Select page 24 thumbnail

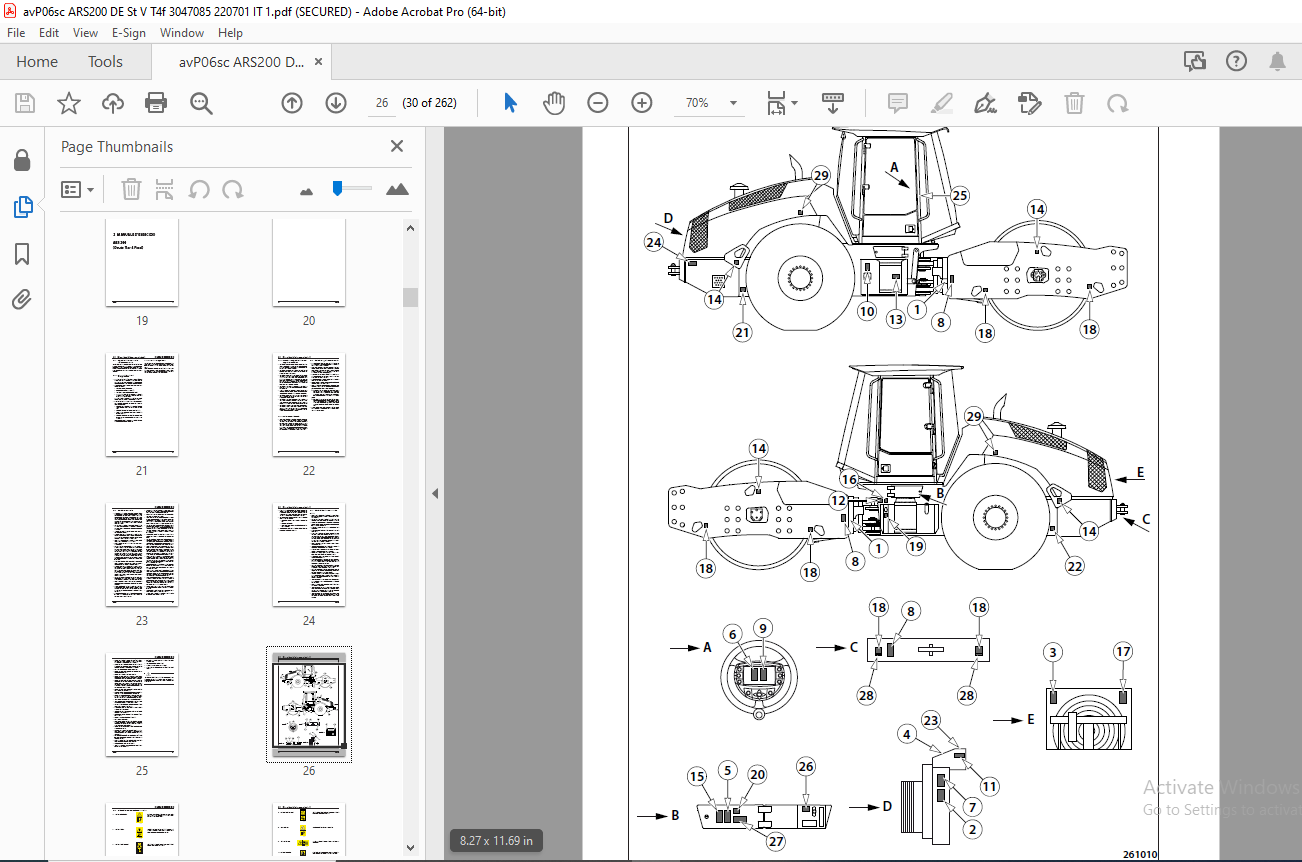(309, 556)
